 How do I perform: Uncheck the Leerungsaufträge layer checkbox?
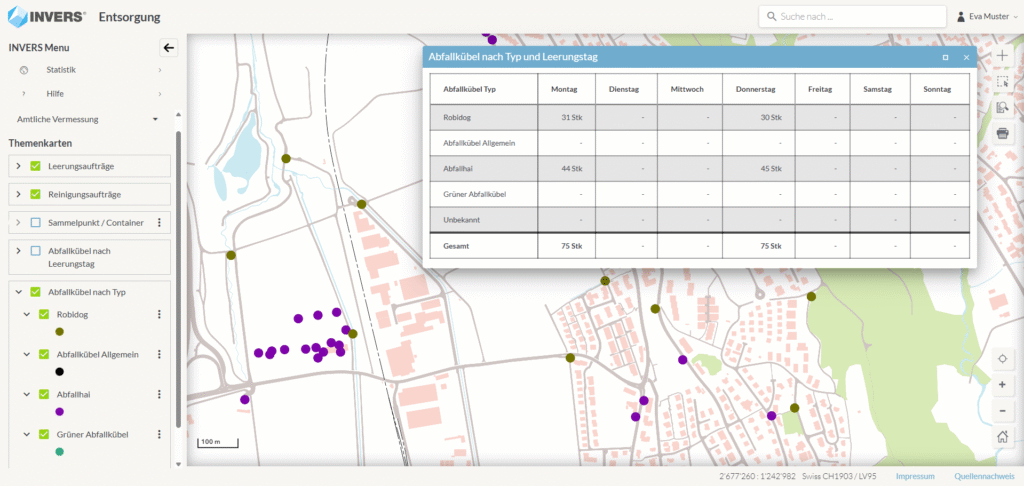[36, 166]
